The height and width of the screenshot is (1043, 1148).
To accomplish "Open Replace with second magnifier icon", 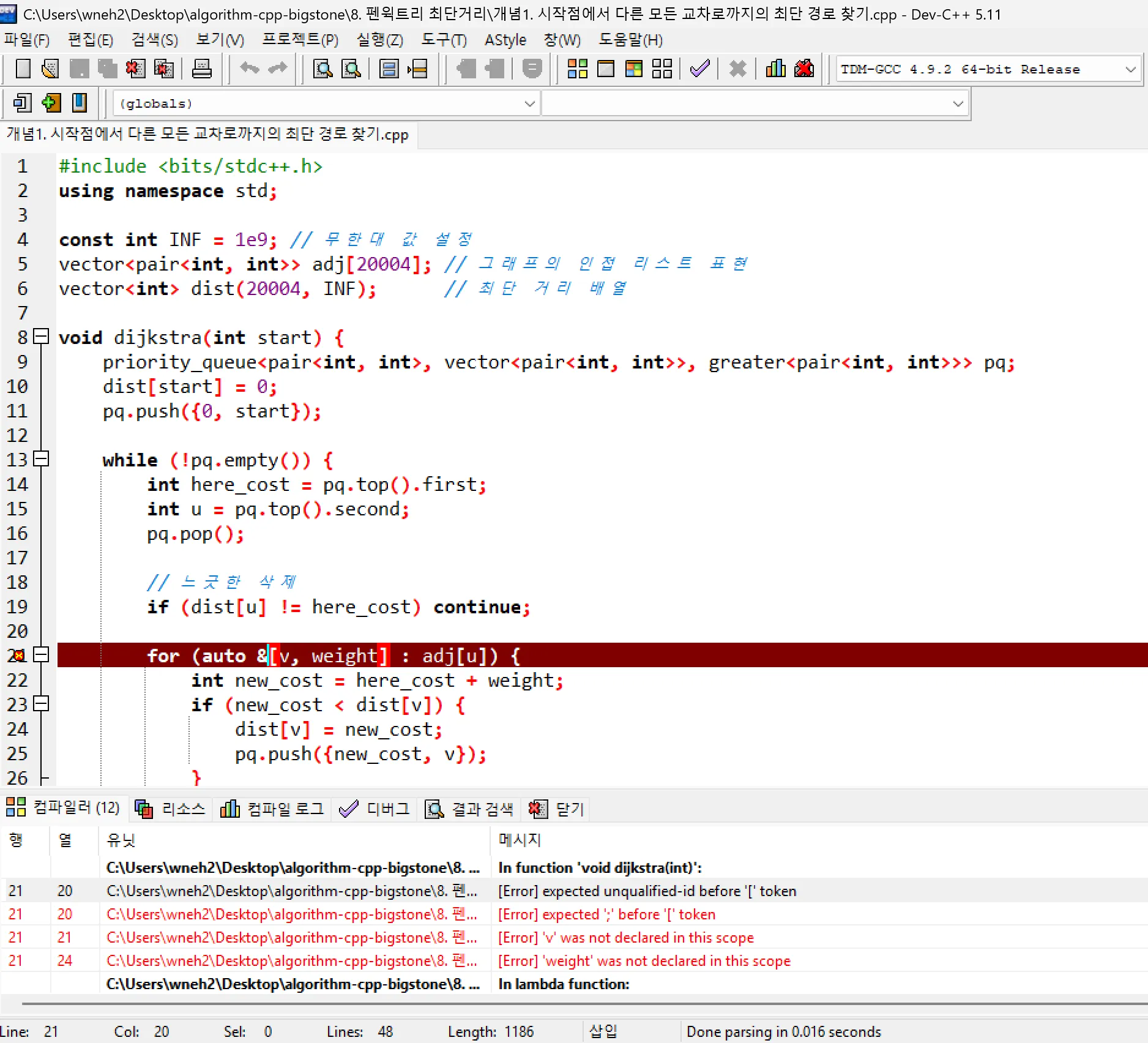I will click(351, 69).
